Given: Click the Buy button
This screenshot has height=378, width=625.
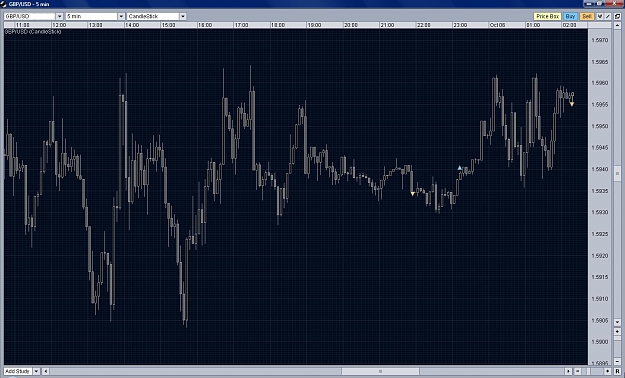Looking at the screenshot, I should point(570,16).
